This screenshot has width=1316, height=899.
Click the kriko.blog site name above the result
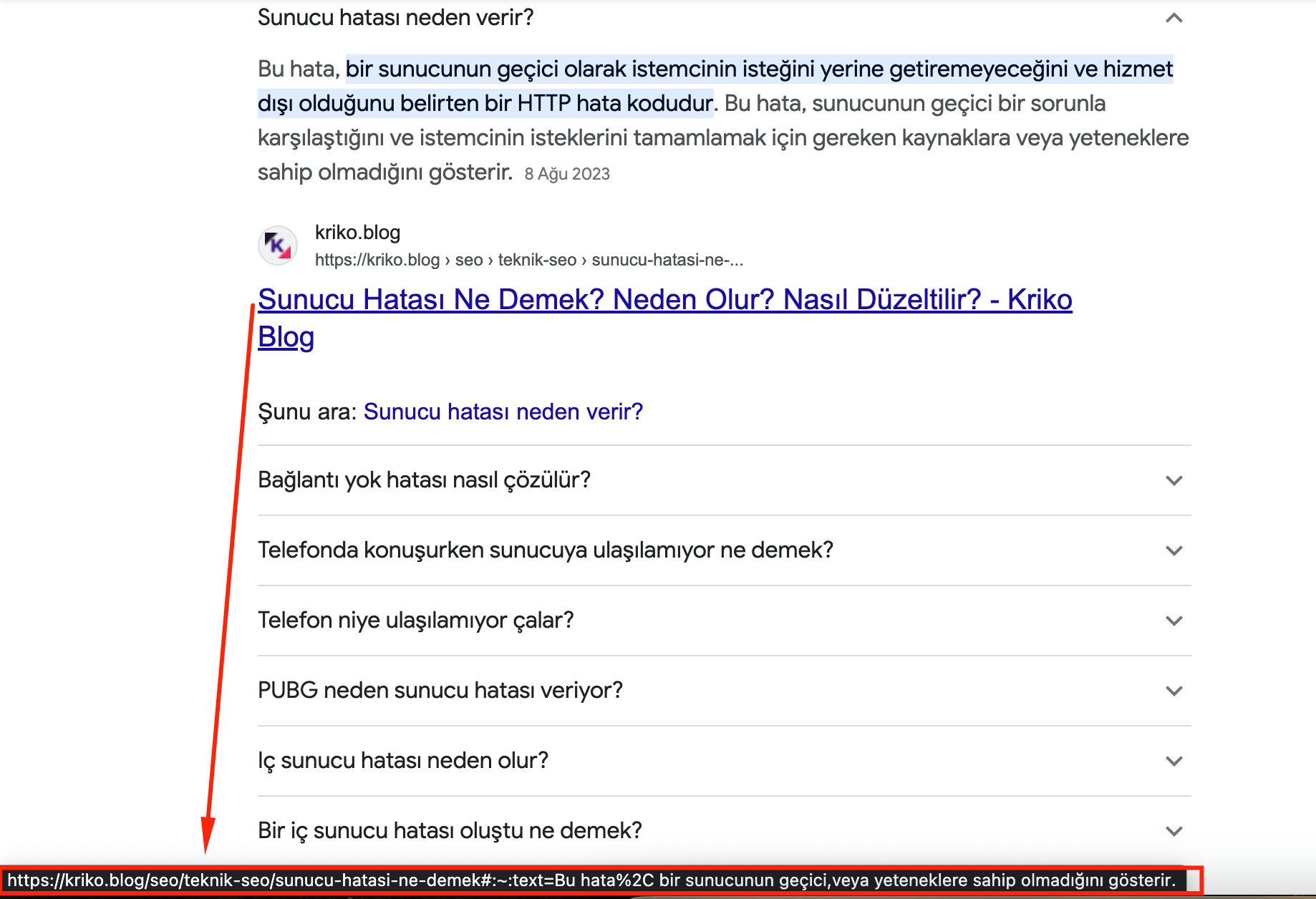[357, 233]
